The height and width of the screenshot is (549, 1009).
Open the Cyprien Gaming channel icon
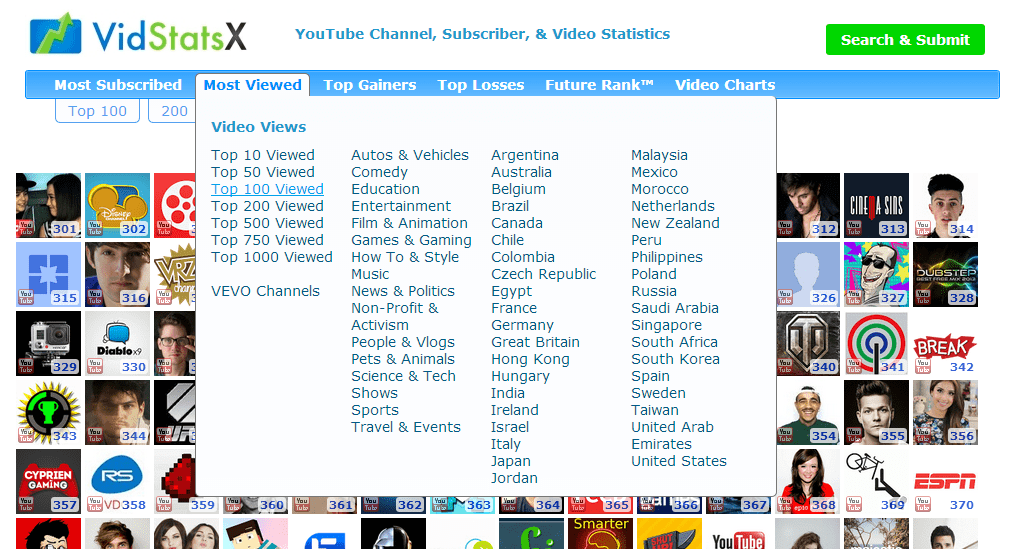click(x=48, y=481)
